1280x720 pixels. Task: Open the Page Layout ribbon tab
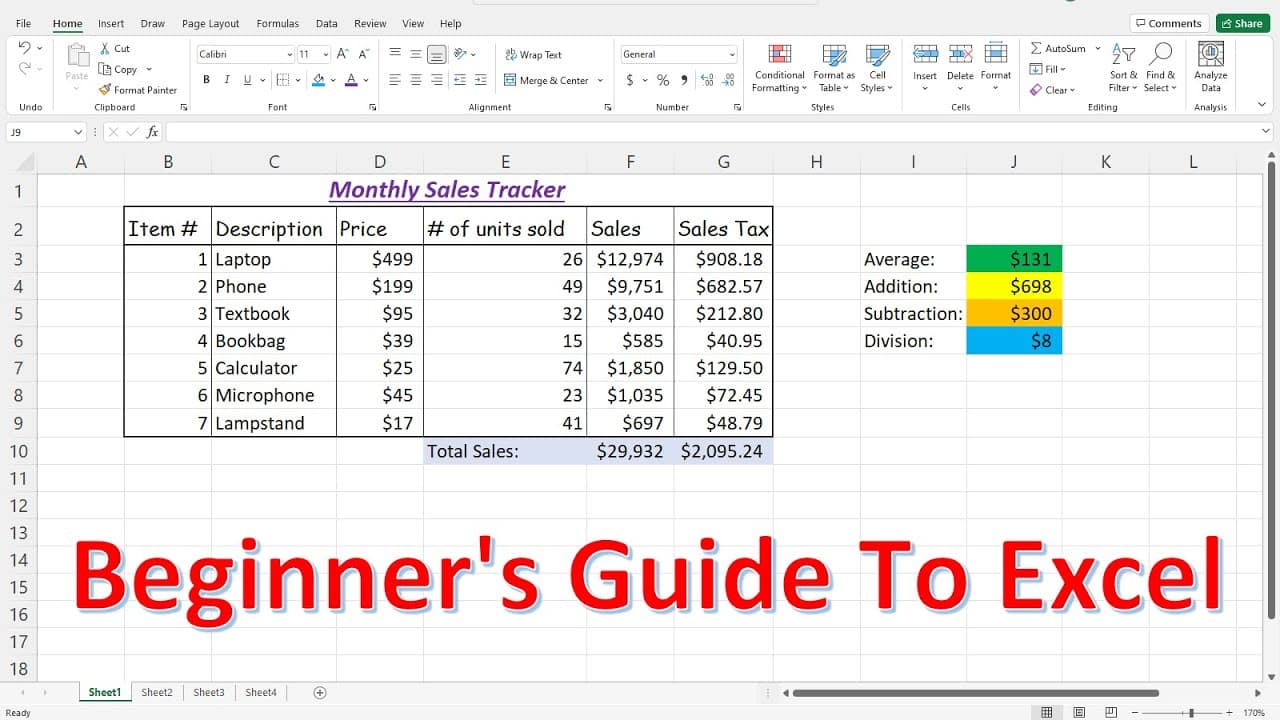coord(210,23)
